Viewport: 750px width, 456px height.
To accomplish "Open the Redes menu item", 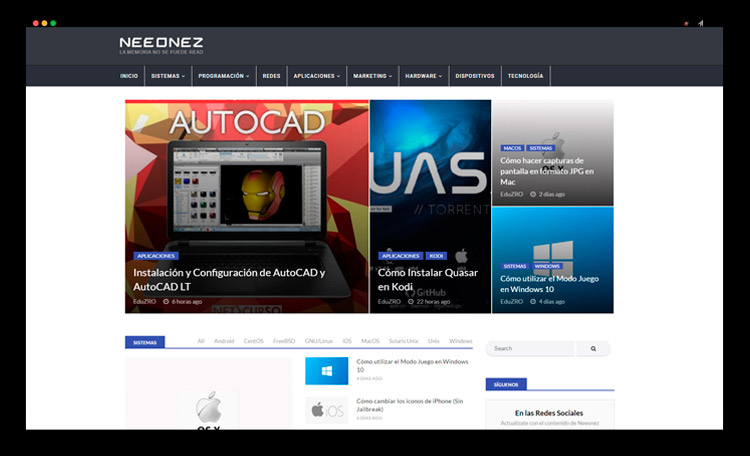I will click(x=271, y=76).
